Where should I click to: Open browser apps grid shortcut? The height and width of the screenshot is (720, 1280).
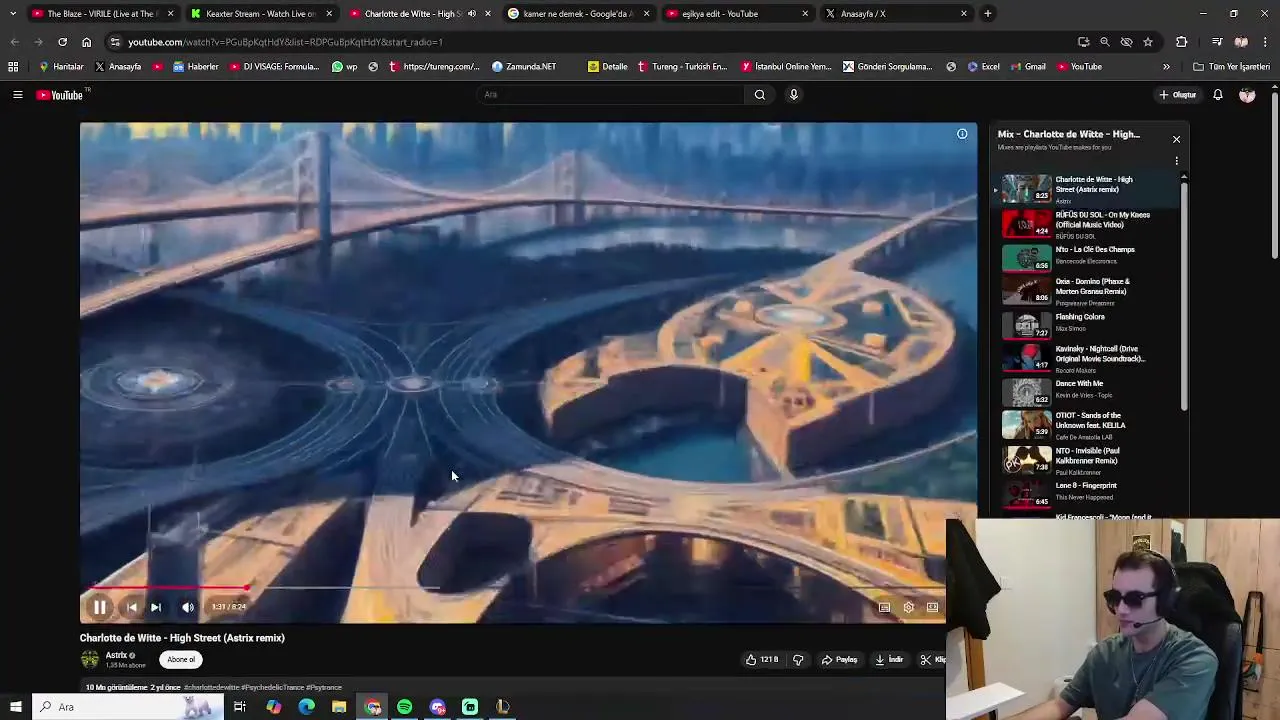13,67
